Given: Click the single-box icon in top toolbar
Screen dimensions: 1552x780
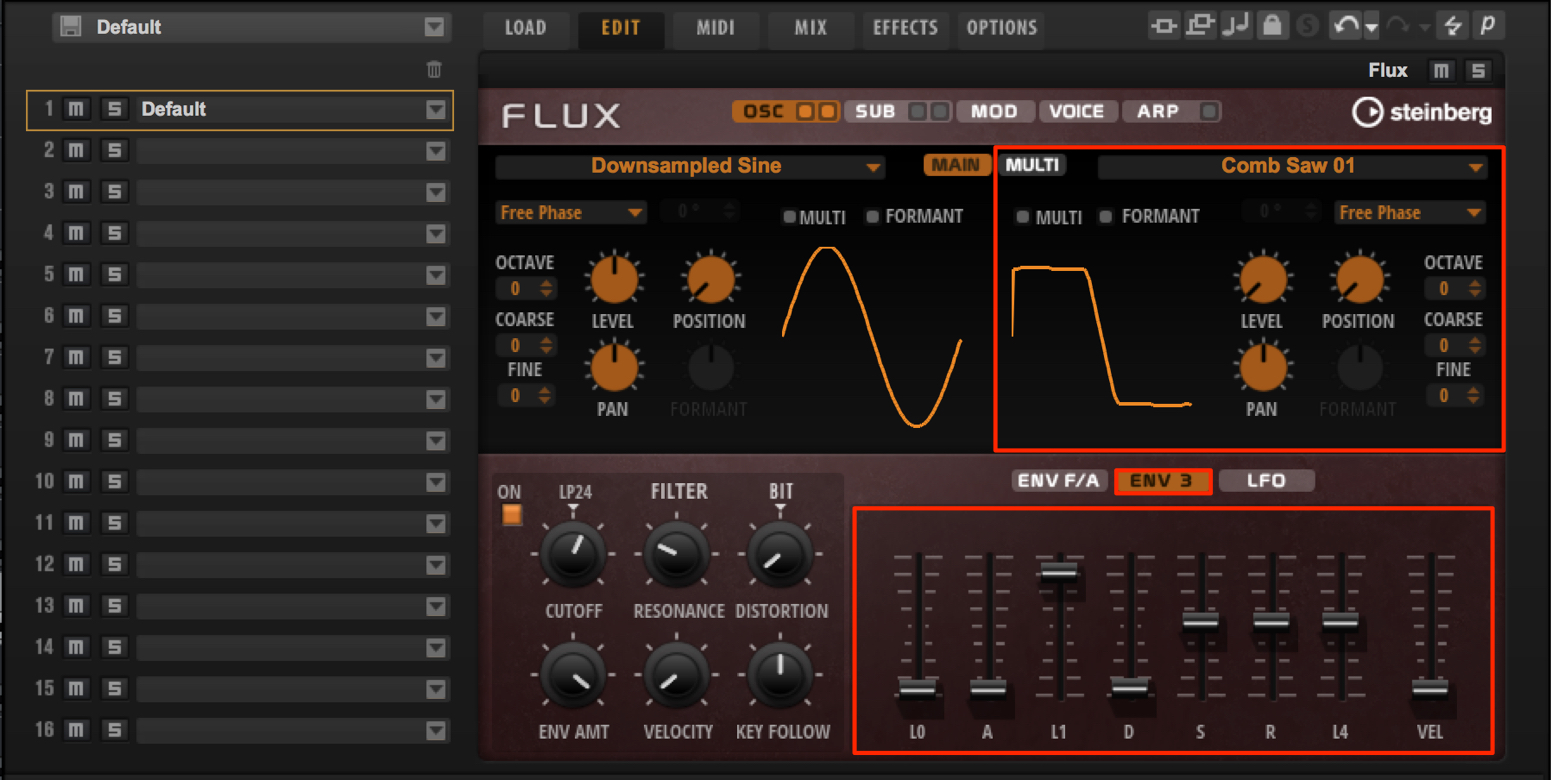Looking at the screenshot, I should 1163,26.
